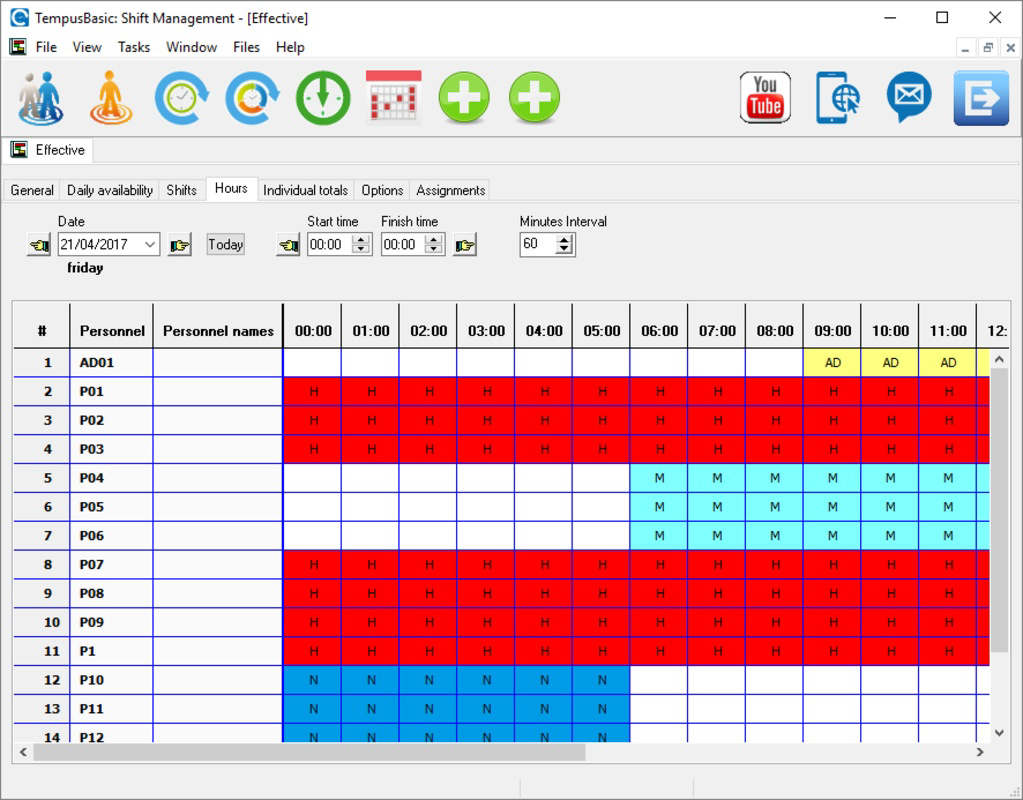Image resolution: width=1023 pixels, height=800 pixels.
Task: Select row number 11 header
Action: coord(42,651)
